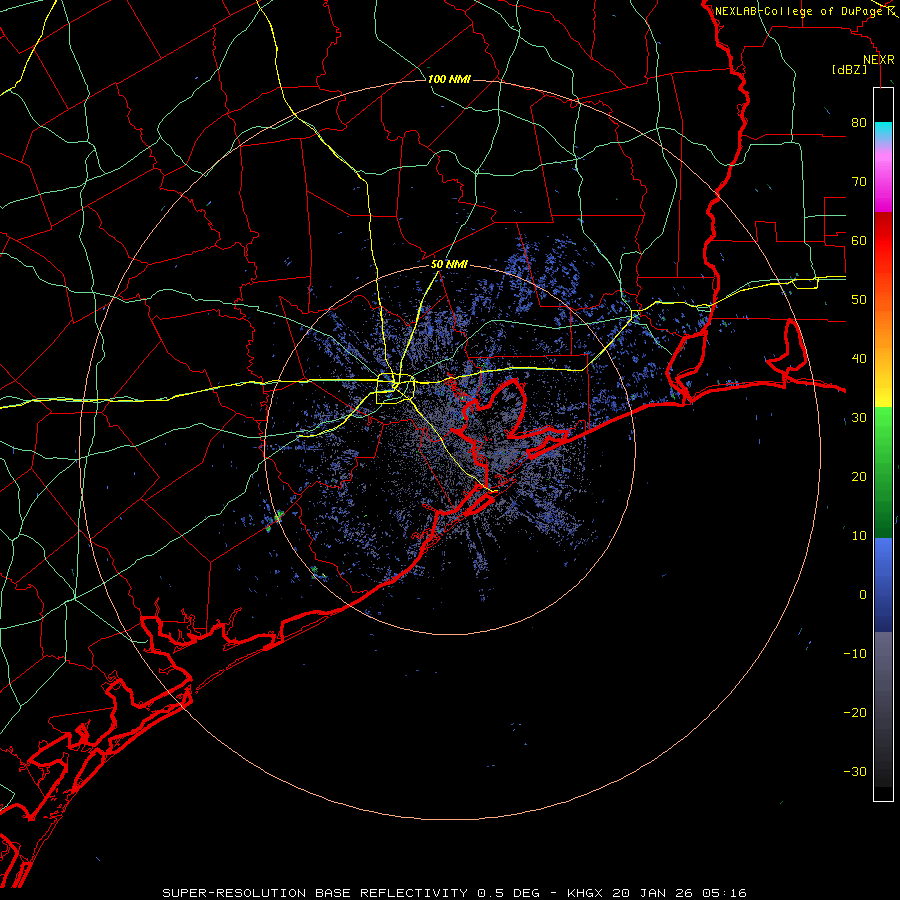Click the "05:16" timestamp in the caption
This screenshot has height=900, width=900.
(724, 893)
